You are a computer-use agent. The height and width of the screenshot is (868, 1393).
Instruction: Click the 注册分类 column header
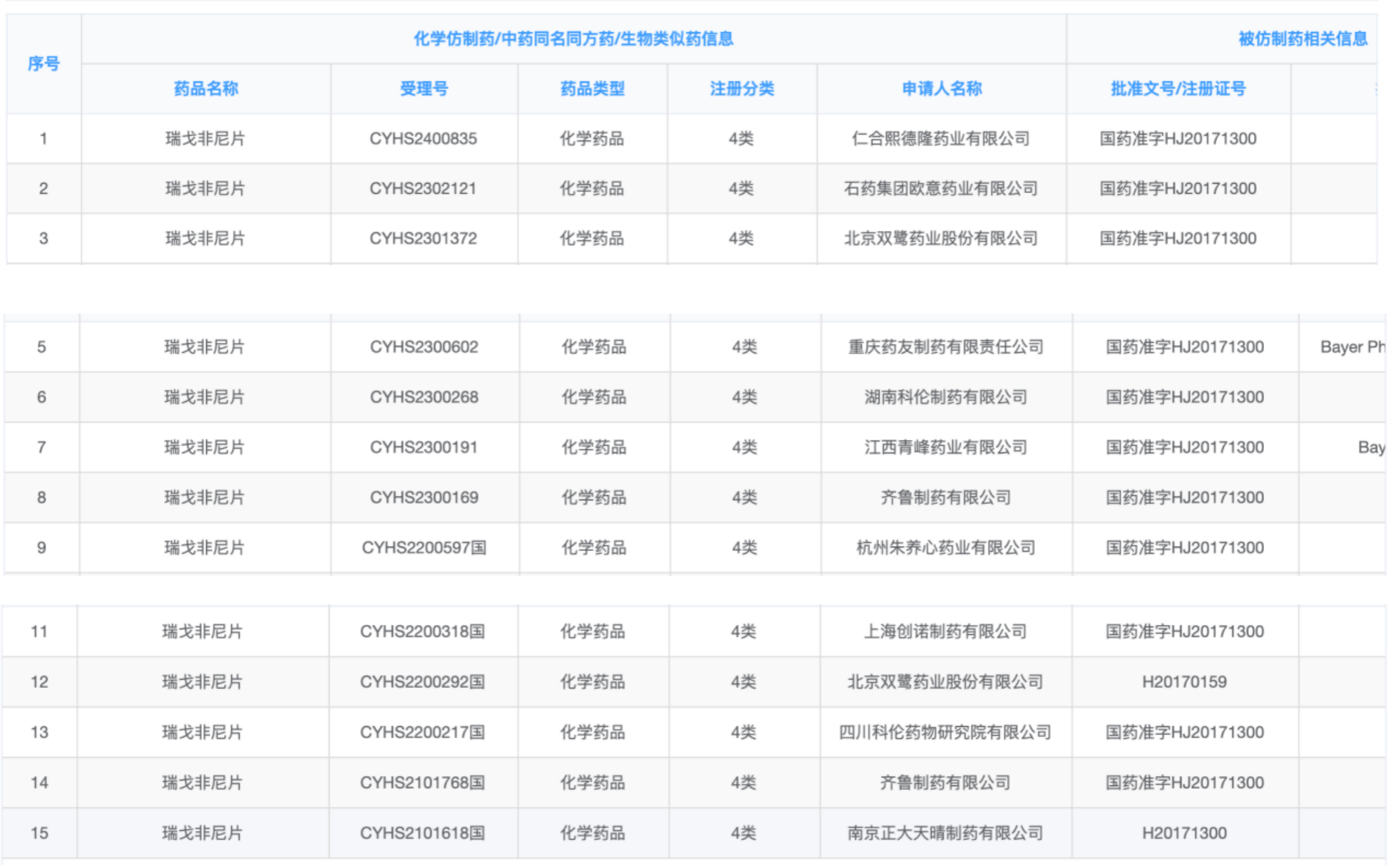(742, 89)
